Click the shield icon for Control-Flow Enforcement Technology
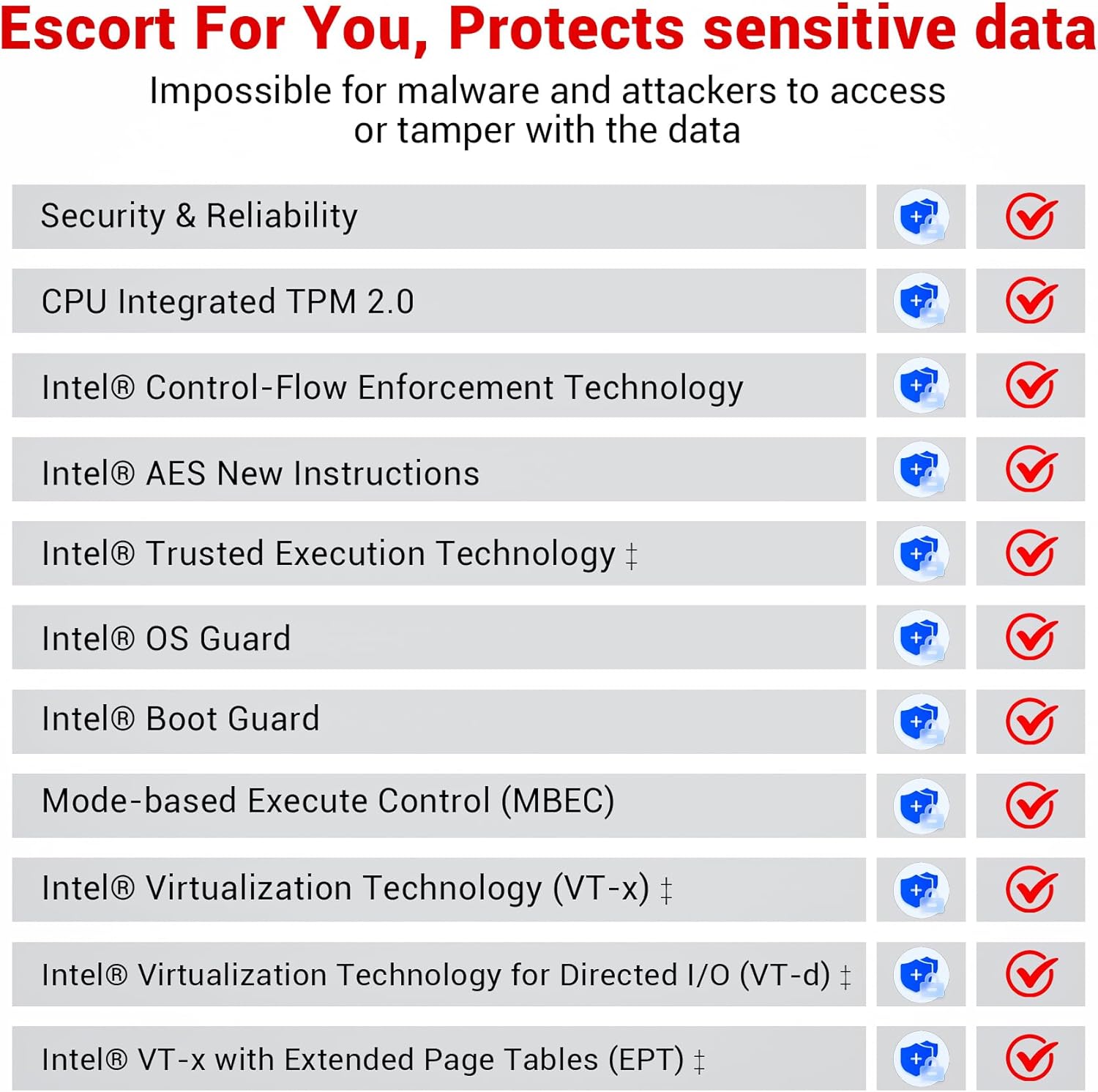1098x1092 pixels. 920,385
